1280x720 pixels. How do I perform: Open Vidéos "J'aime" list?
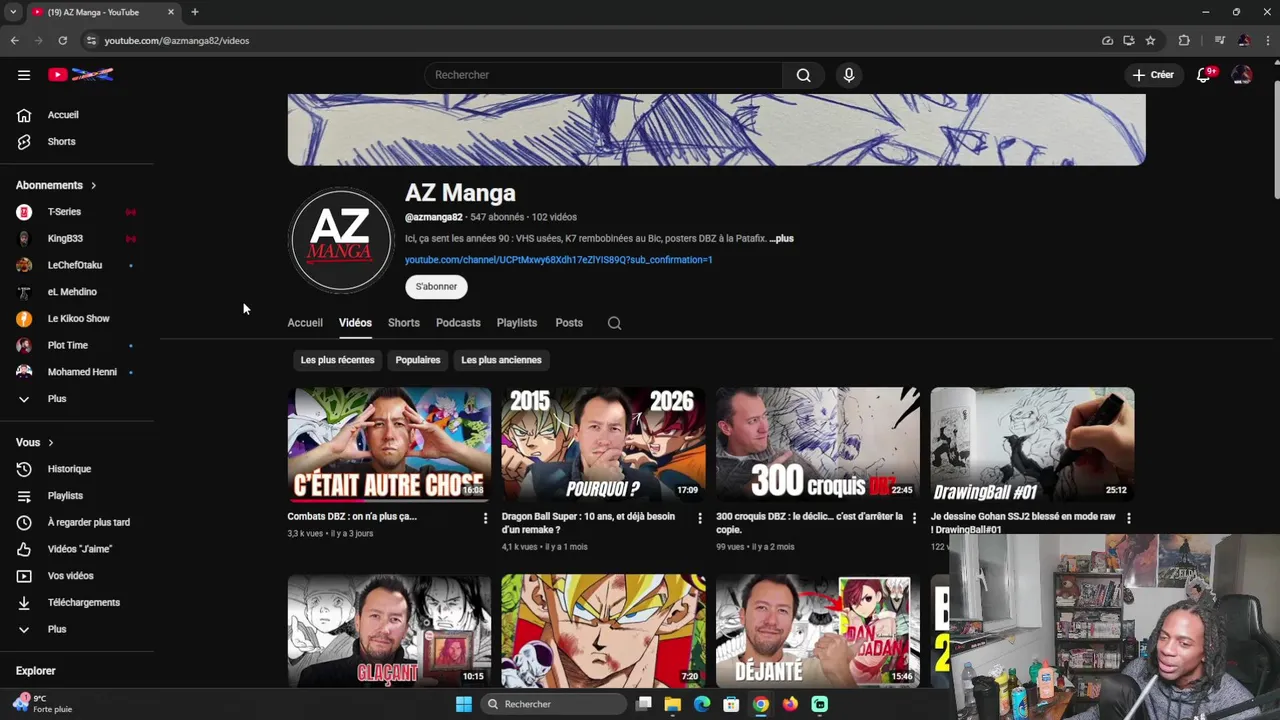click(79, 549)
